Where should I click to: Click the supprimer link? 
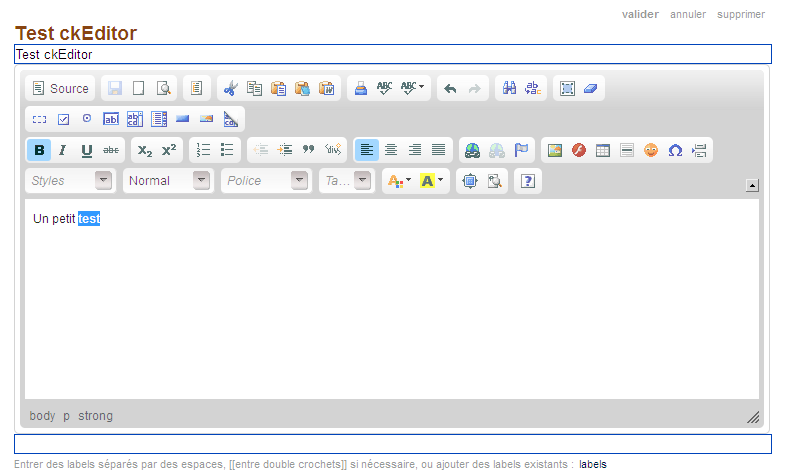tap(741, 14)
